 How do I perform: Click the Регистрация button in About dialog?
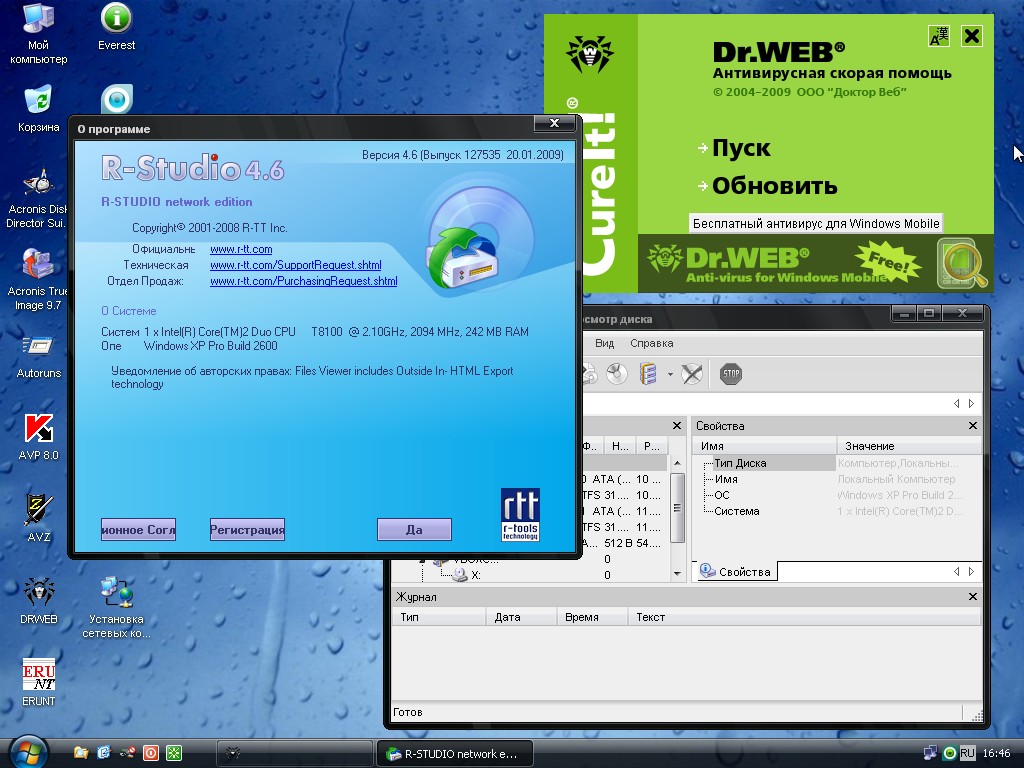247,530
